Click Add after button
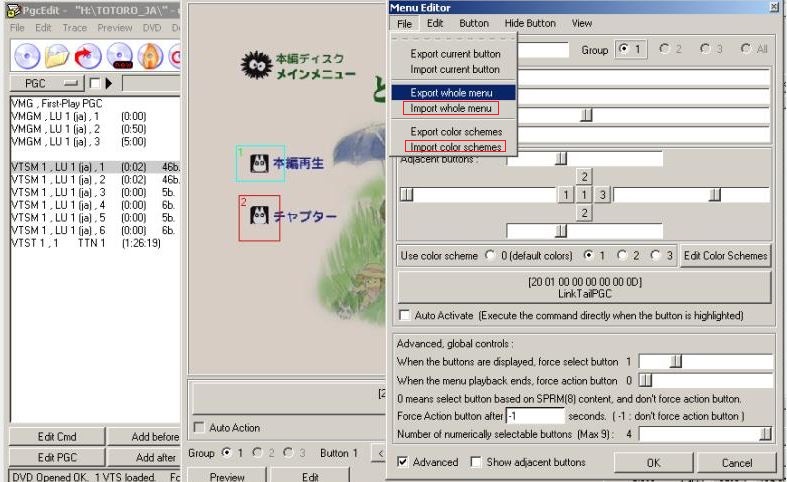 pyautogui.click(x=145, y=457)
